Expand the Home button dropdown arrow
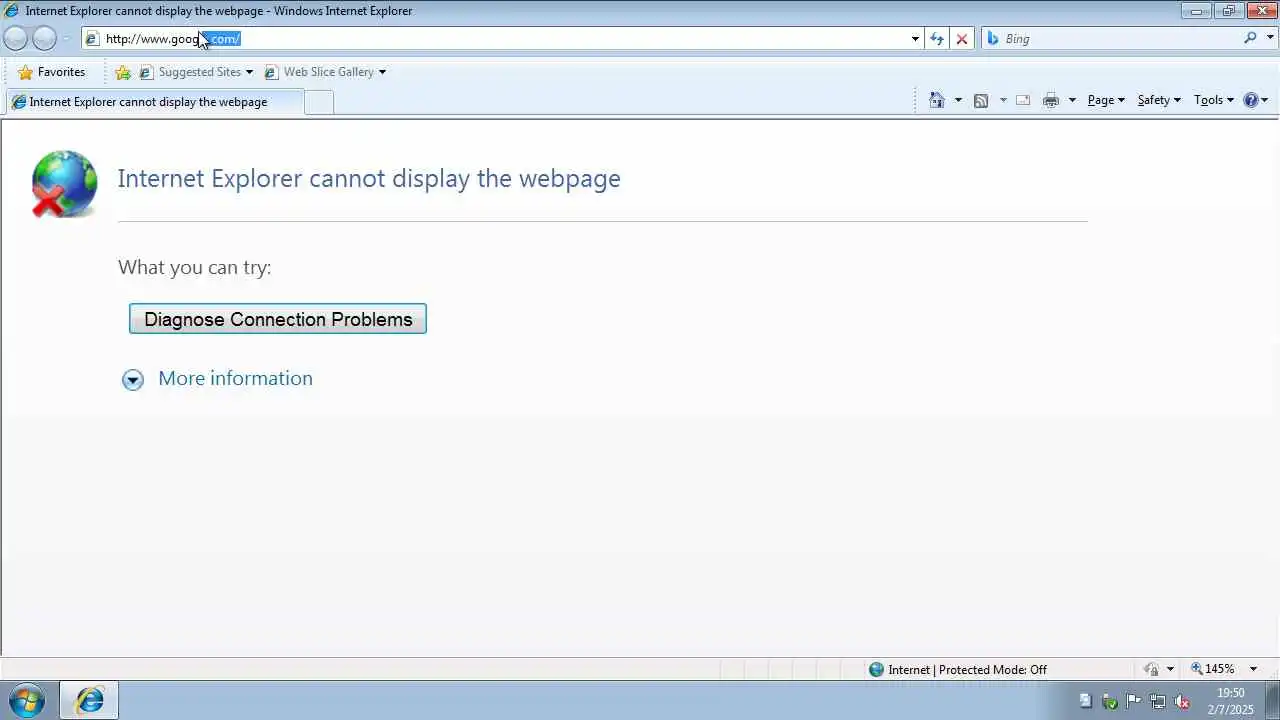Viewport: 1280px width, 720px height. [958, 100]
